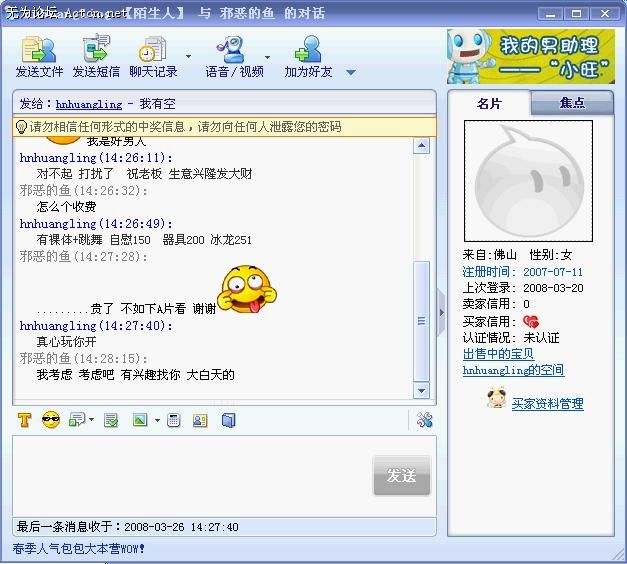This screenshot has width=627, height=564.
Task: Click the blue book icon in chat toolbar
Action: click(228, 421)
